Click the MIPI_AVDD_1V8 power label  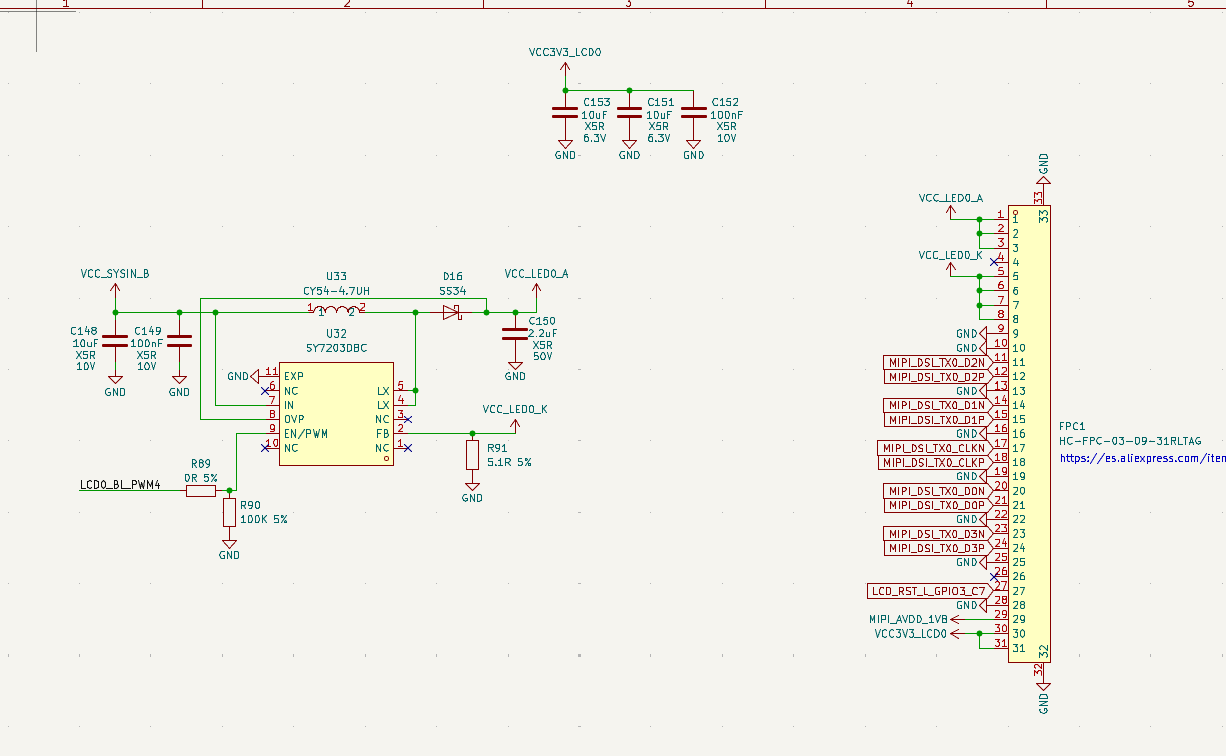pyautogui.click(x=915, y=620)
